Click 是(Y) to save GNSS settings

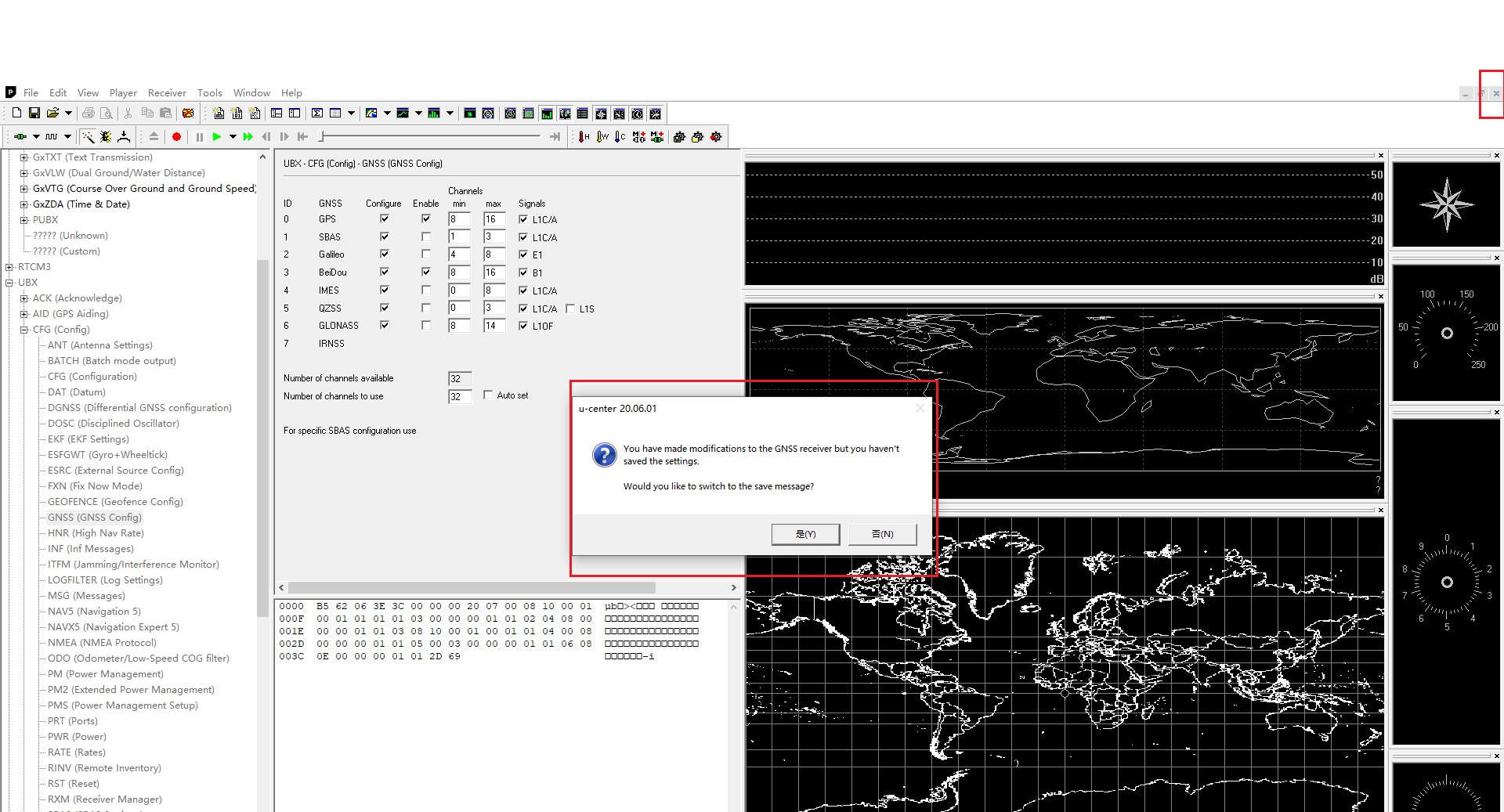(x=805, y=534)
